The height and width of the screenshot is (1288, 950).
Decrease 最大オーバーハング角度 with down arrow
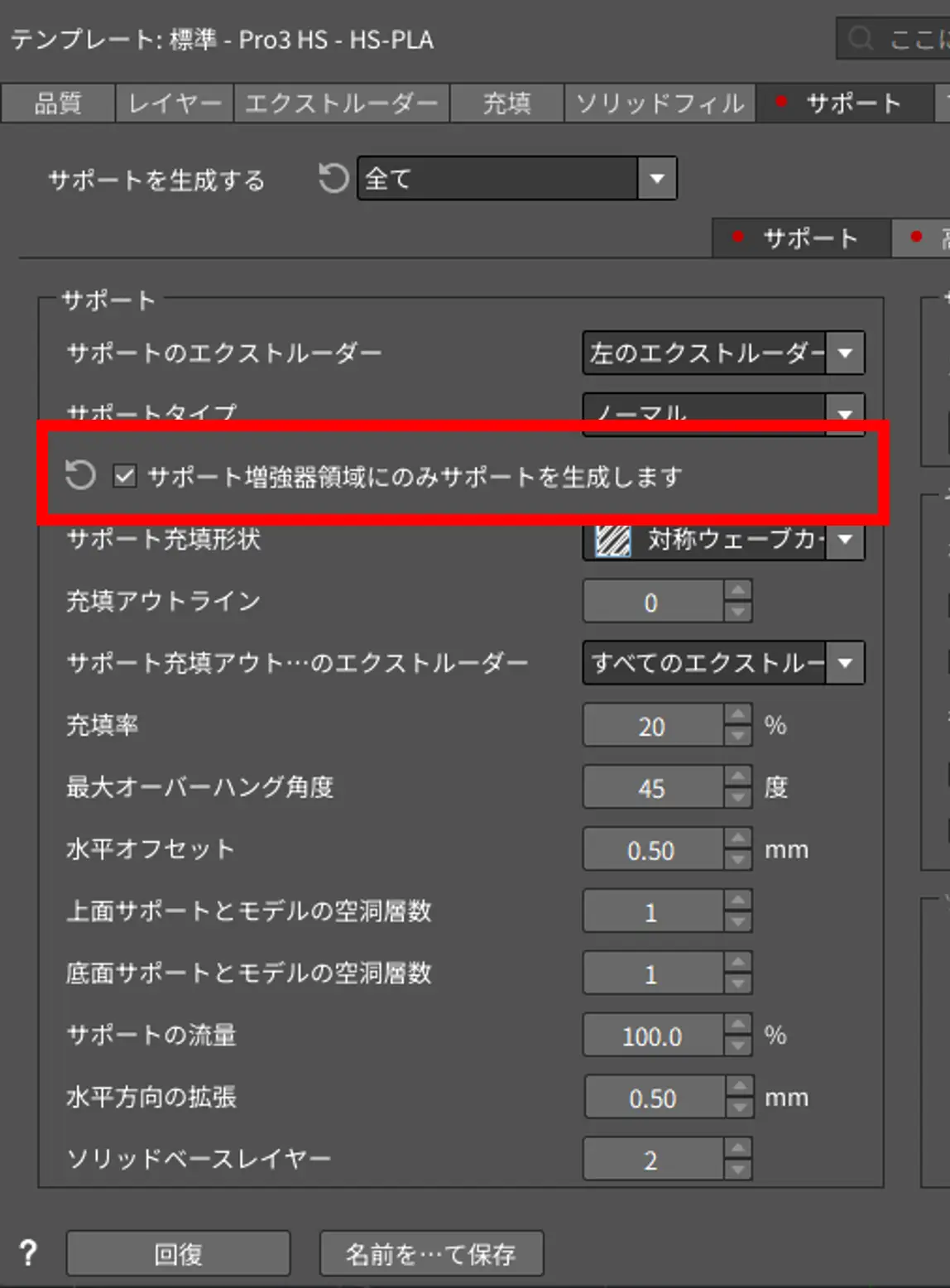[737, 798]
